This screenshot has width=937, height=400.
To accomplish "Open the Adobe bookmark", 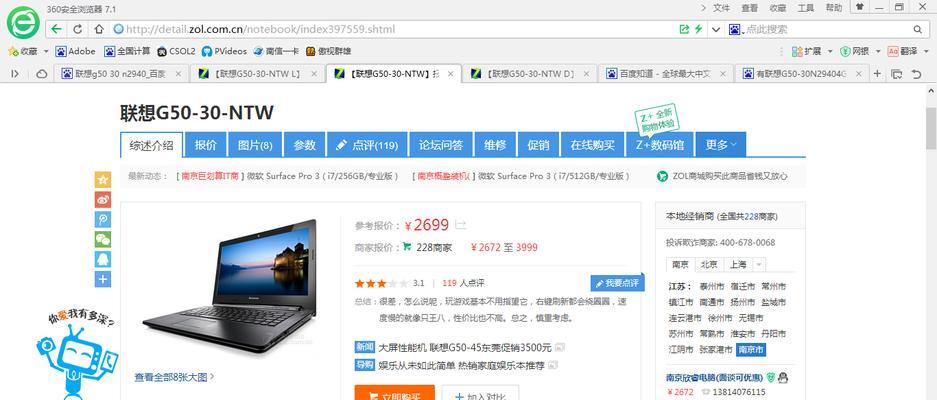I will [x=75, y=51].
